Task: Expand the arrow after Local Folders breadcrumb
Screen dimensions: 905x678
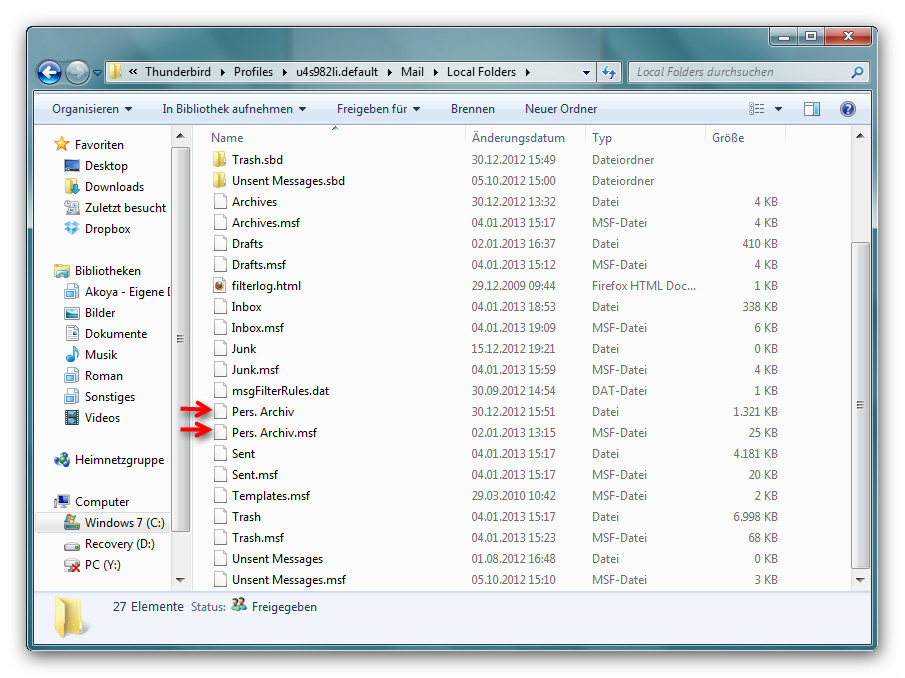Action: pos(528,73)
